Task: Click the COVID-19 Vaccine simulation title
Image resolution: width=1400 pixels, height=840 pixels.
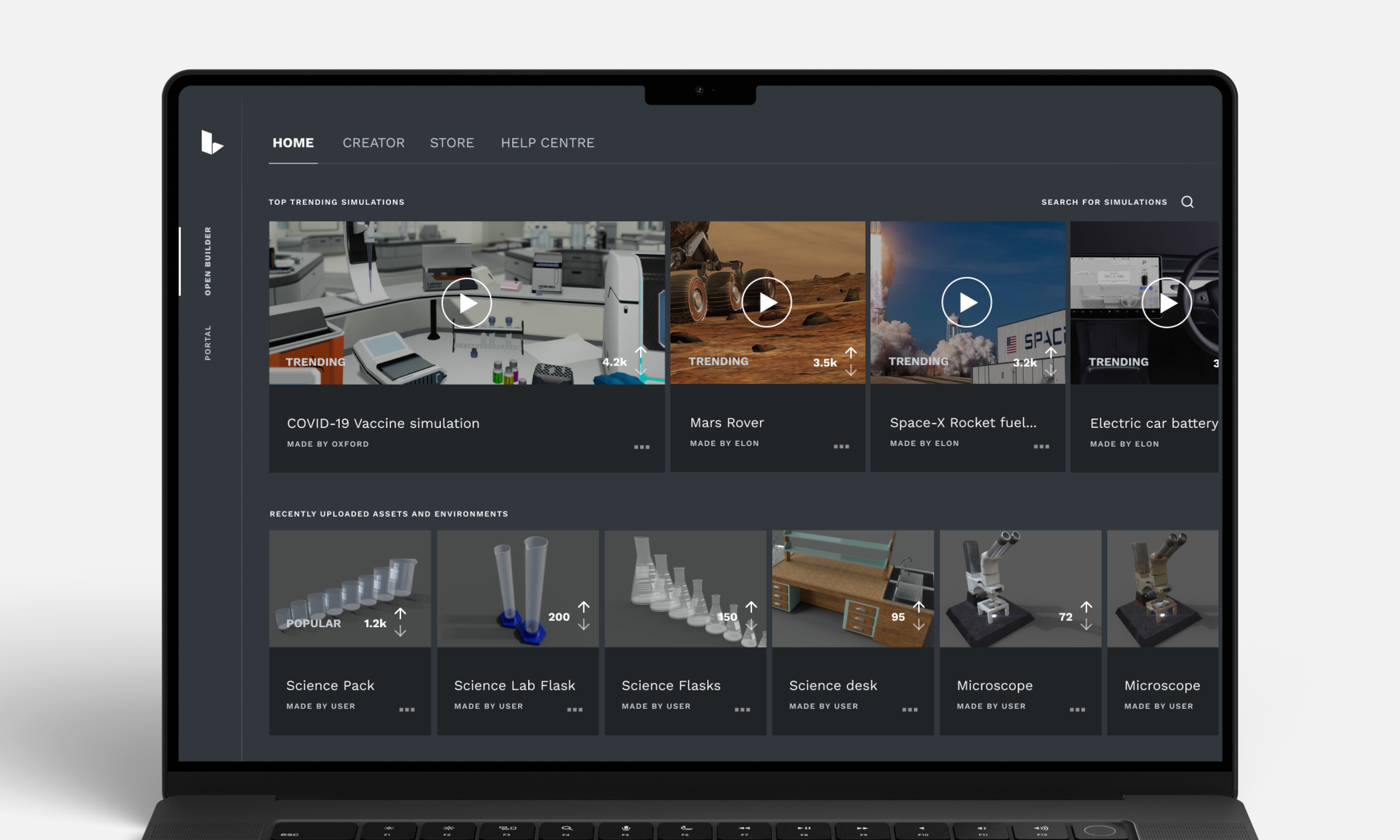Action: [x=383, y=423]
